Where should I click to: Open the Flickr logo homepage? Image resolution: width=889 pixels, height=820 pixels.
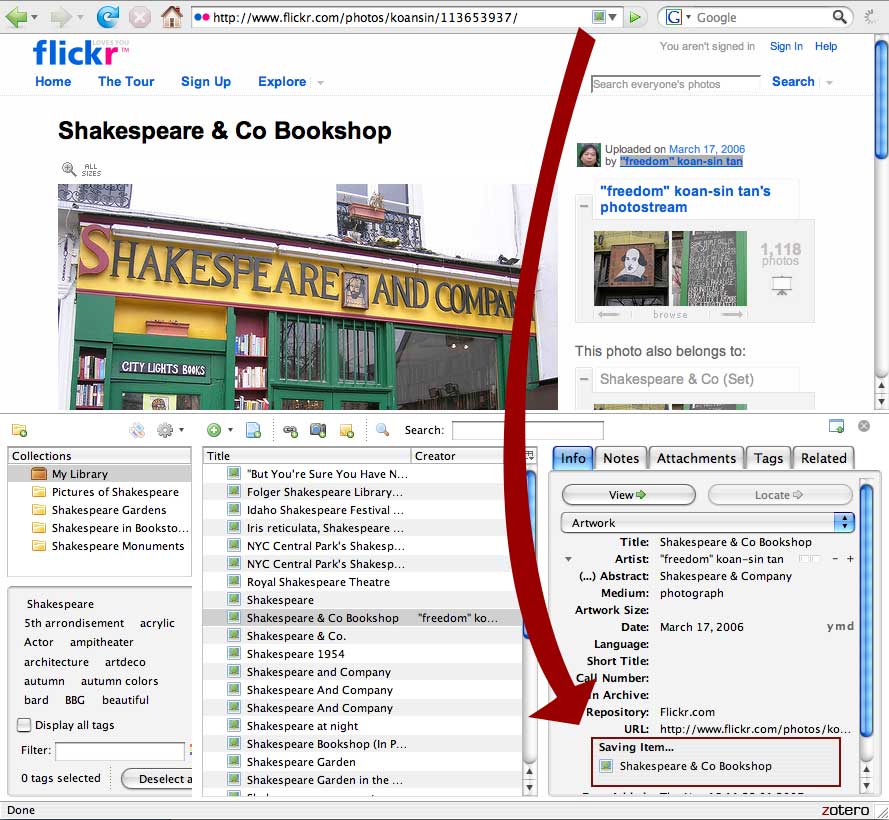tap(81, 53)
